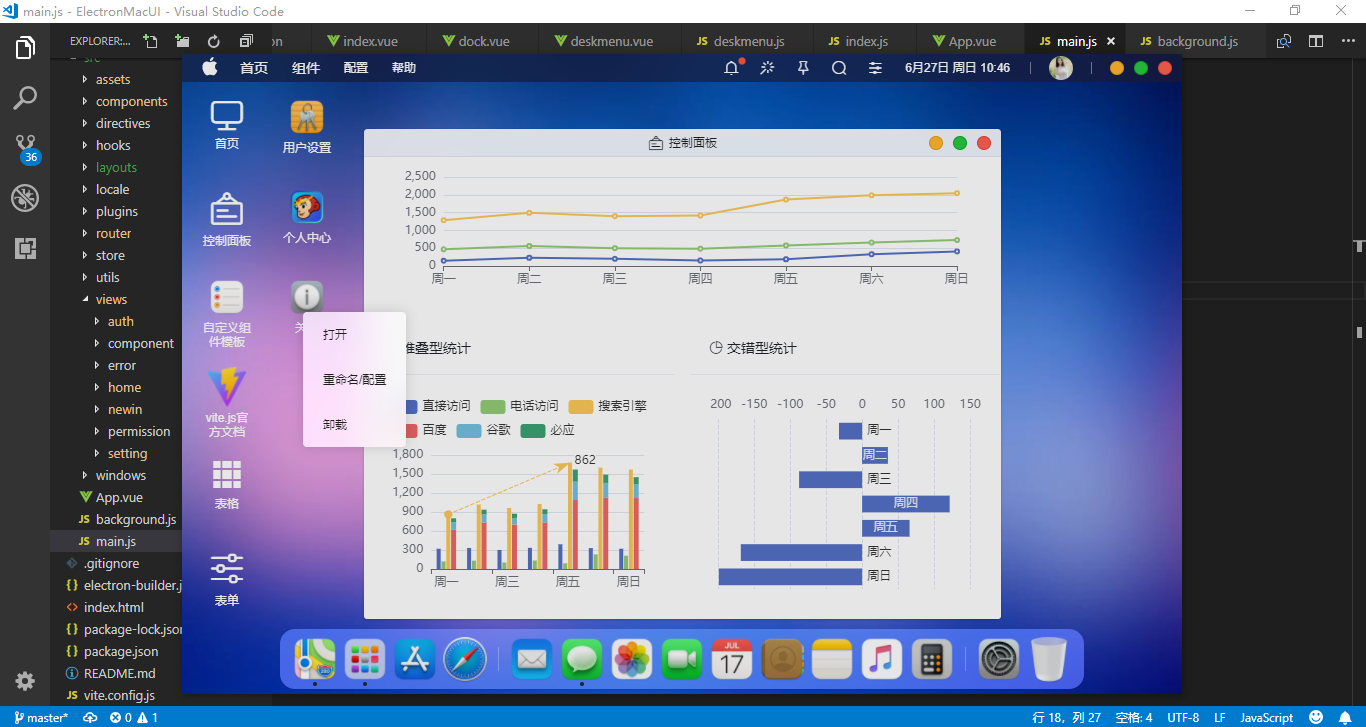
Task: Open the Calculator from the dock
Action: 931,658
